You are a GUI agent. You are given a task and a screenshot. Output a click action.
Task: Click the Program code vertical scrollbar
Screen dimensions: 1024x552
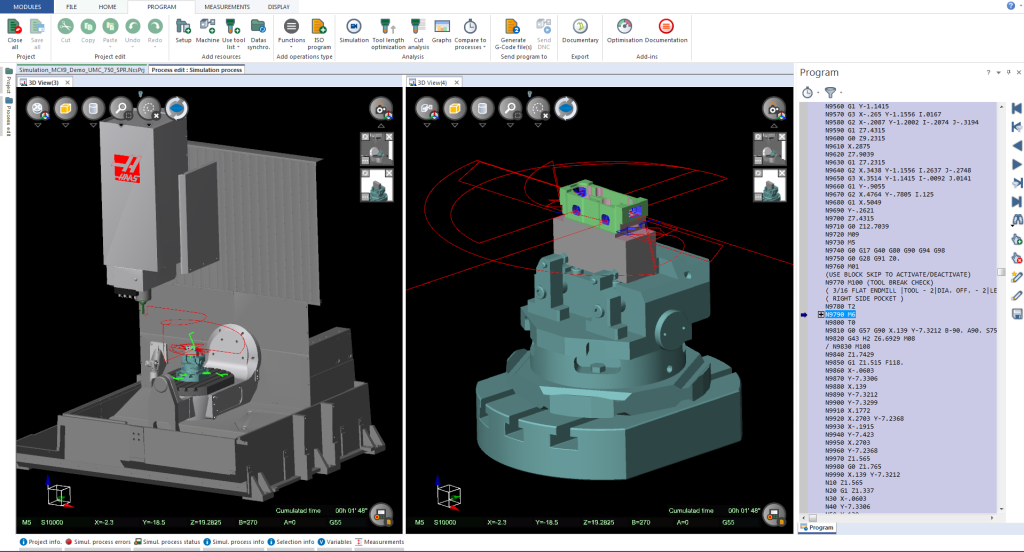(1001, 272)
